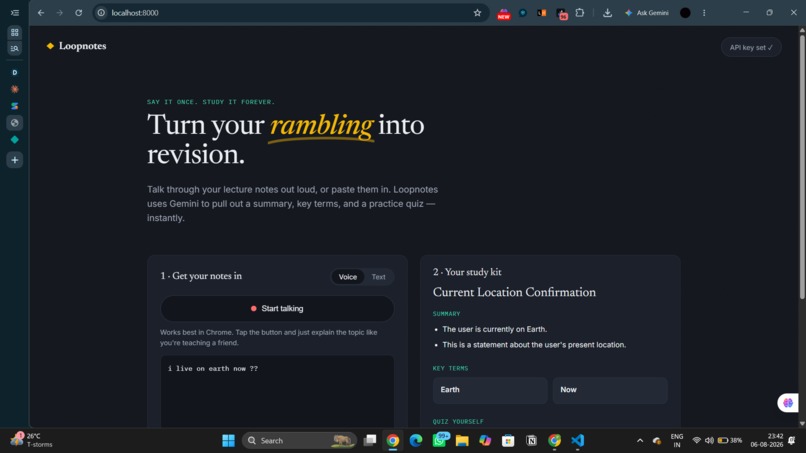The height and width of the screenshot is (453, 806).
Task: Click the QUIZ YOURSELF label
Action: click(458, 422)
